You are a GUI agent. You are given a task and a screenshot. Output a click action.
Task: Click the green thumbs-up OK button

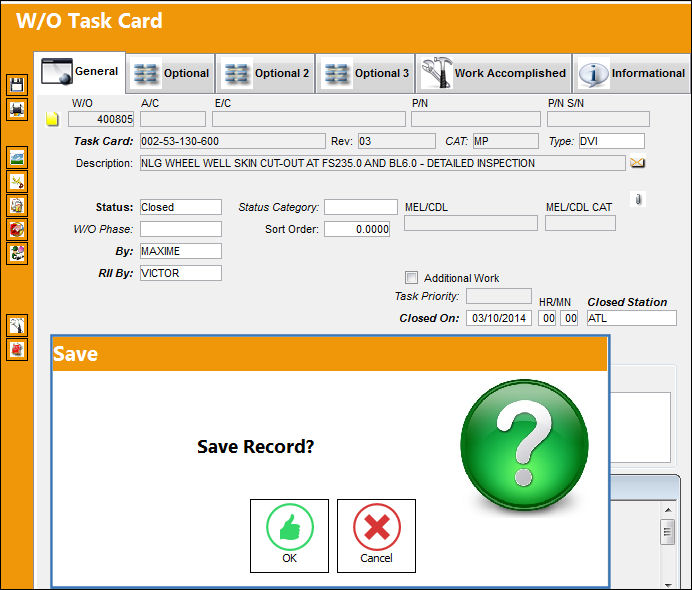coord(290,536)
